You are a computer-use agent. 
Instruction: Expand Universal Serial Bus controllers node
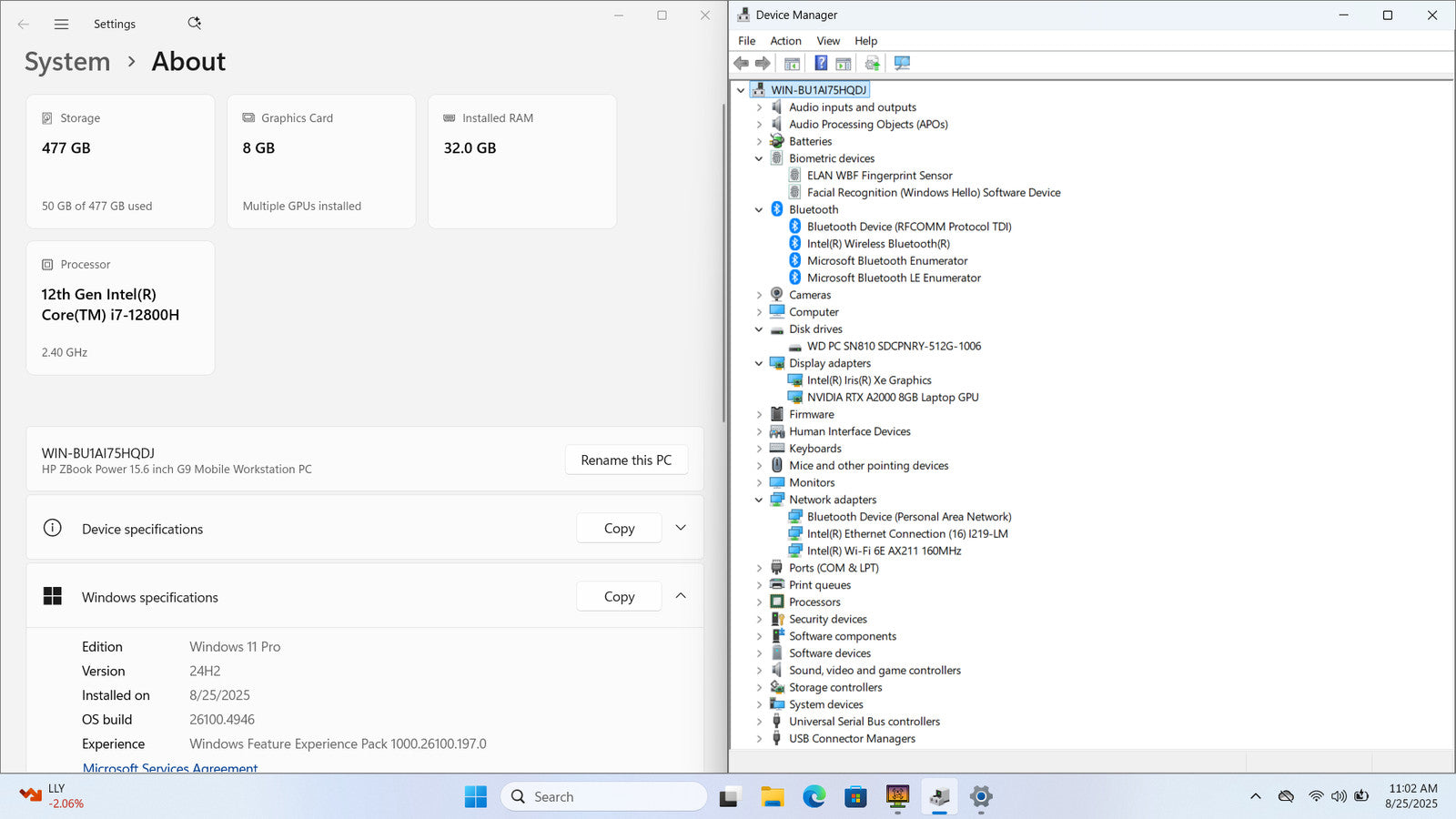pyautogui.click(x=759, y=722)
